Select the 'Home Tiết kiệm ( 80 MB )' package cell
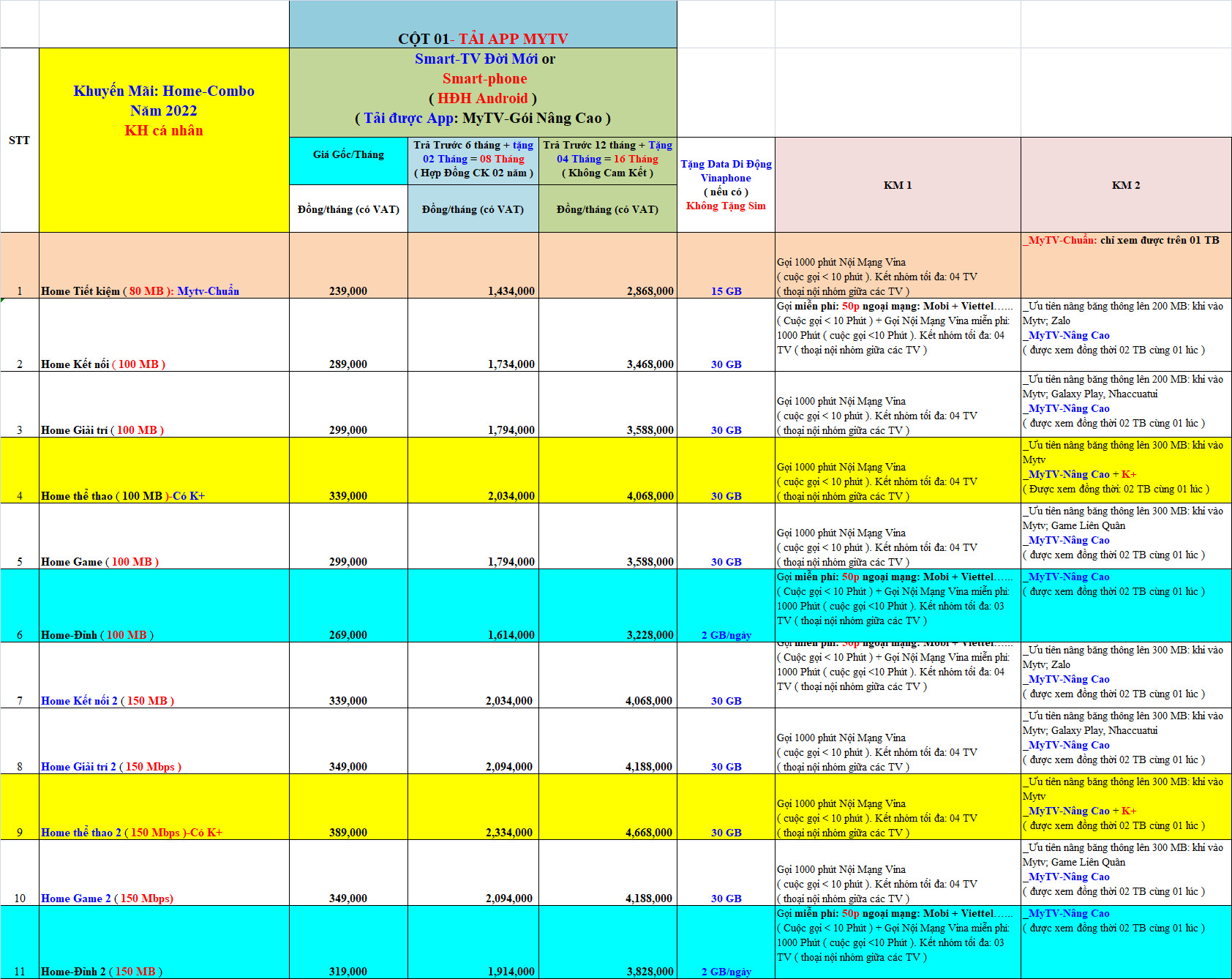1232x979 pixels. (x=164, y=266)
